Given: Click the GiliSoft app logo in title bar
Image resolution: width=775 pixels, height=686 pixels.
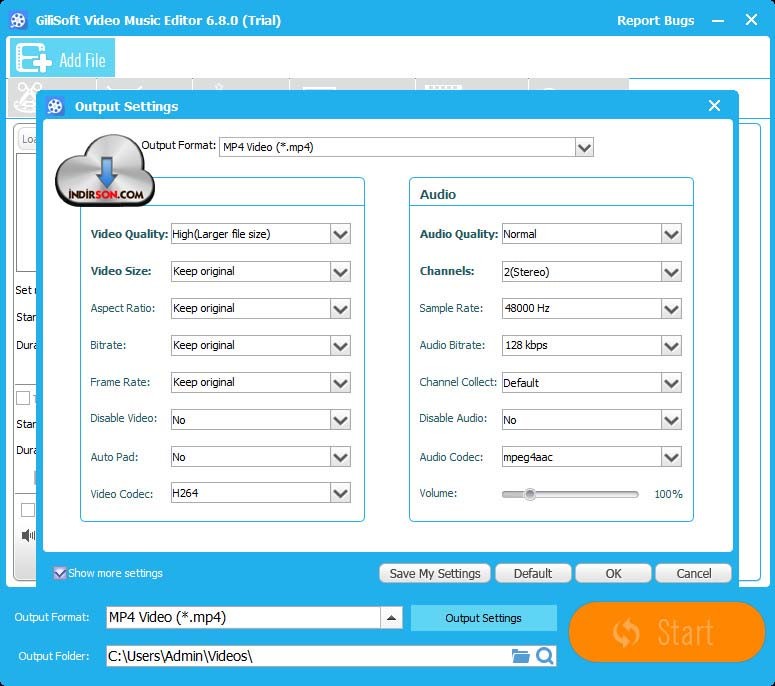Looking at the screenshot, I should [x=18, y=20].
